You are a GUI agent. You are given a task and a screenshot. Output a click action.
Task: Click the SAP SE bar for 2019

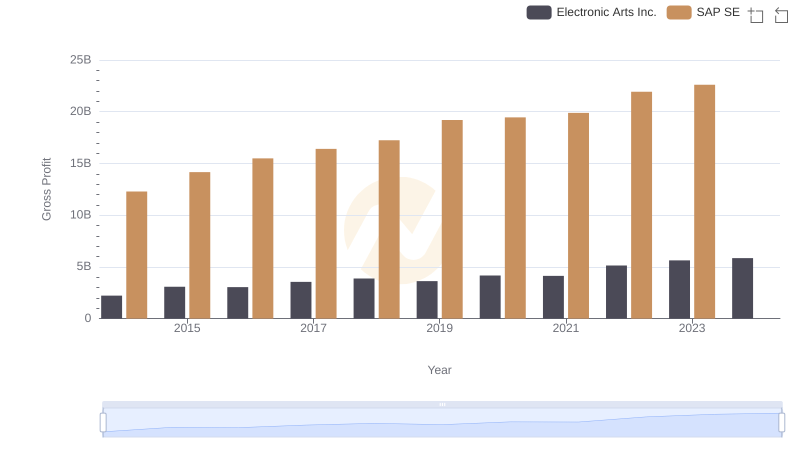pos(452,219)
